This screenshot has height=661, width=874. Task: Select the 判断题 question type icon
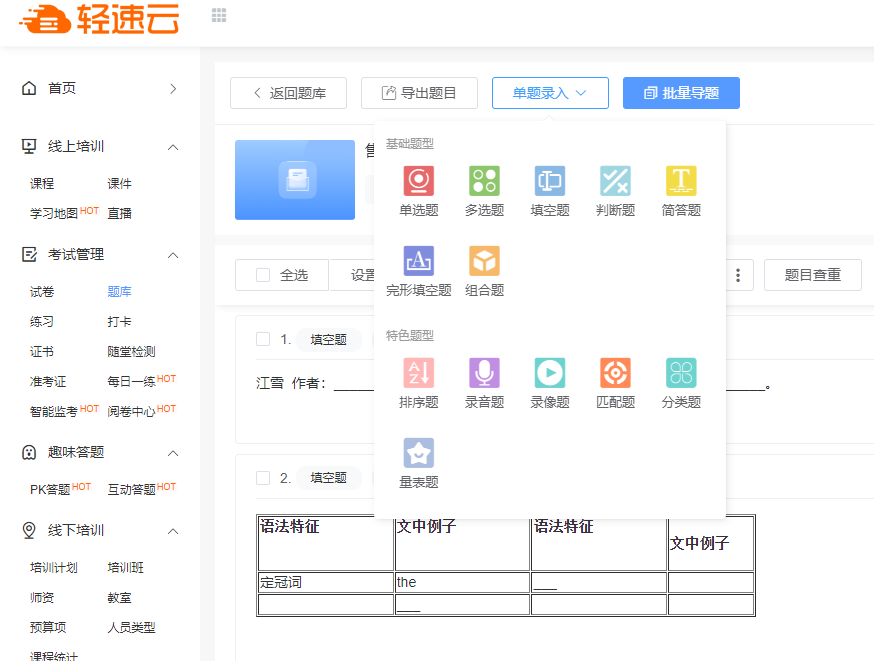point(615,181)
